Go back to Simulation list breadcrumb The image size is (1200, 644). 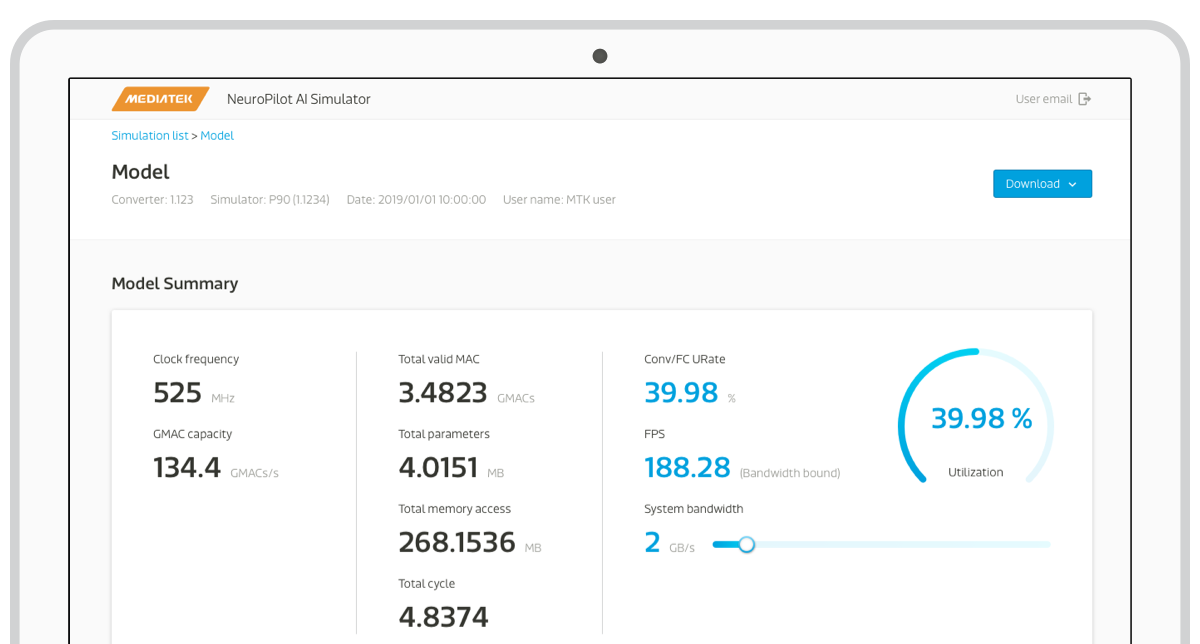pyautogui.click(x=149, y=136)
